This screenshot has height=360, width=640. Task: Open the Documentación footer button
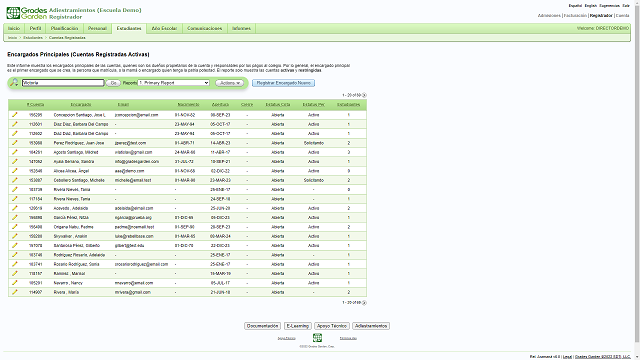(x=262, y=326)
